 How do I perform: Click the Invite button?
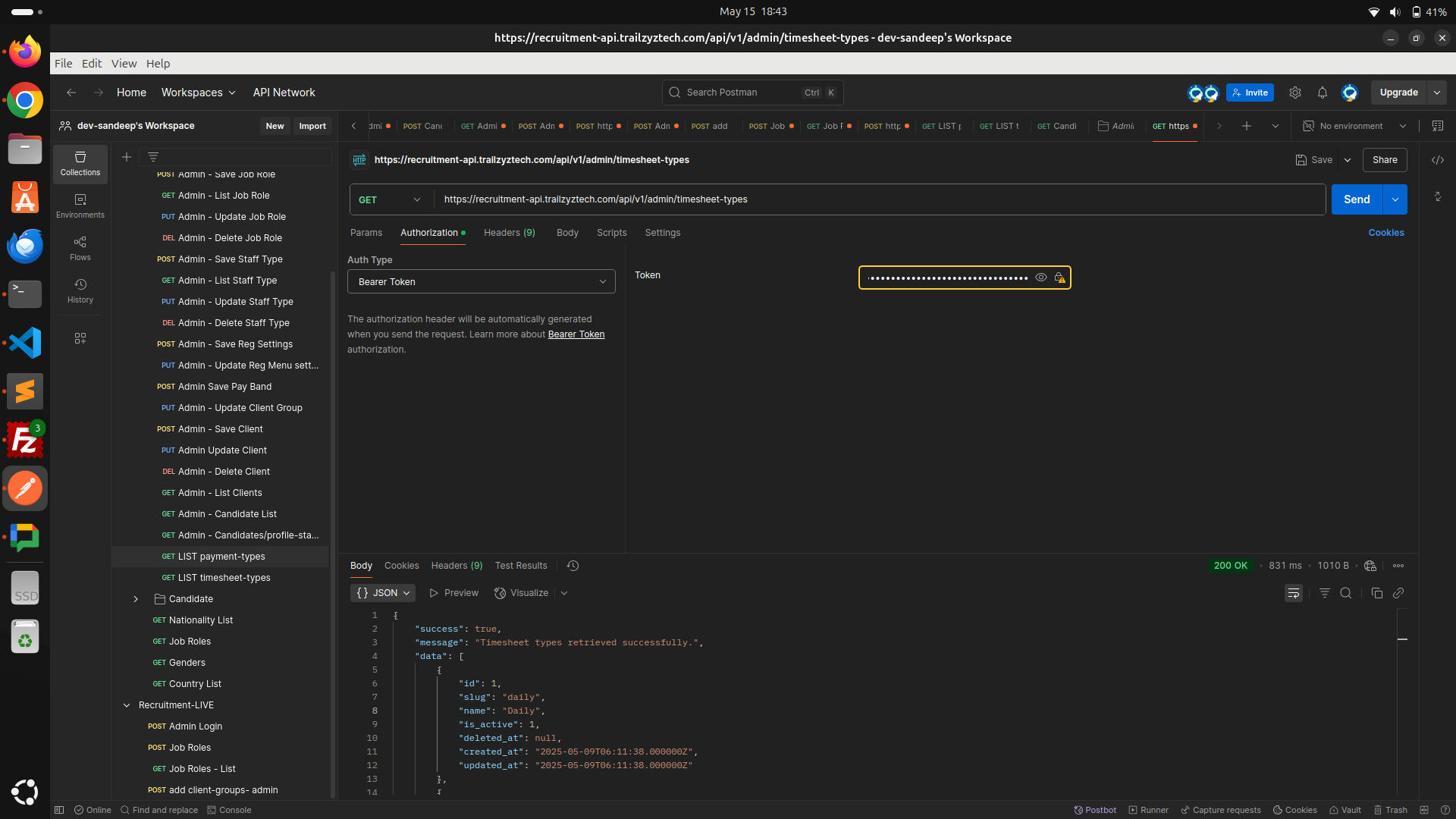tap(1250, 93)
